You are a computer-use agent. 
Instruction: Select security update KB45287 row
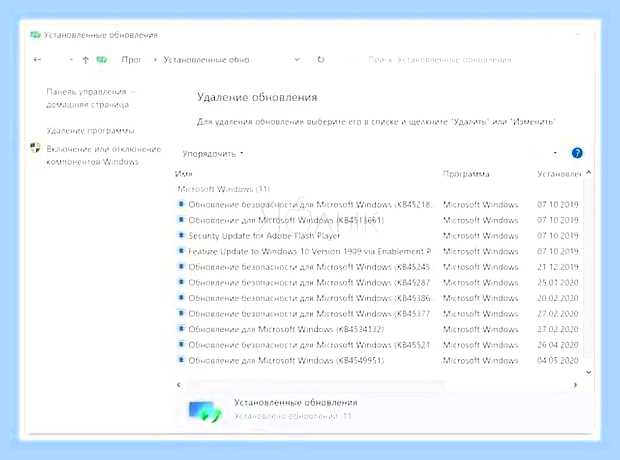tap(378, 282)
